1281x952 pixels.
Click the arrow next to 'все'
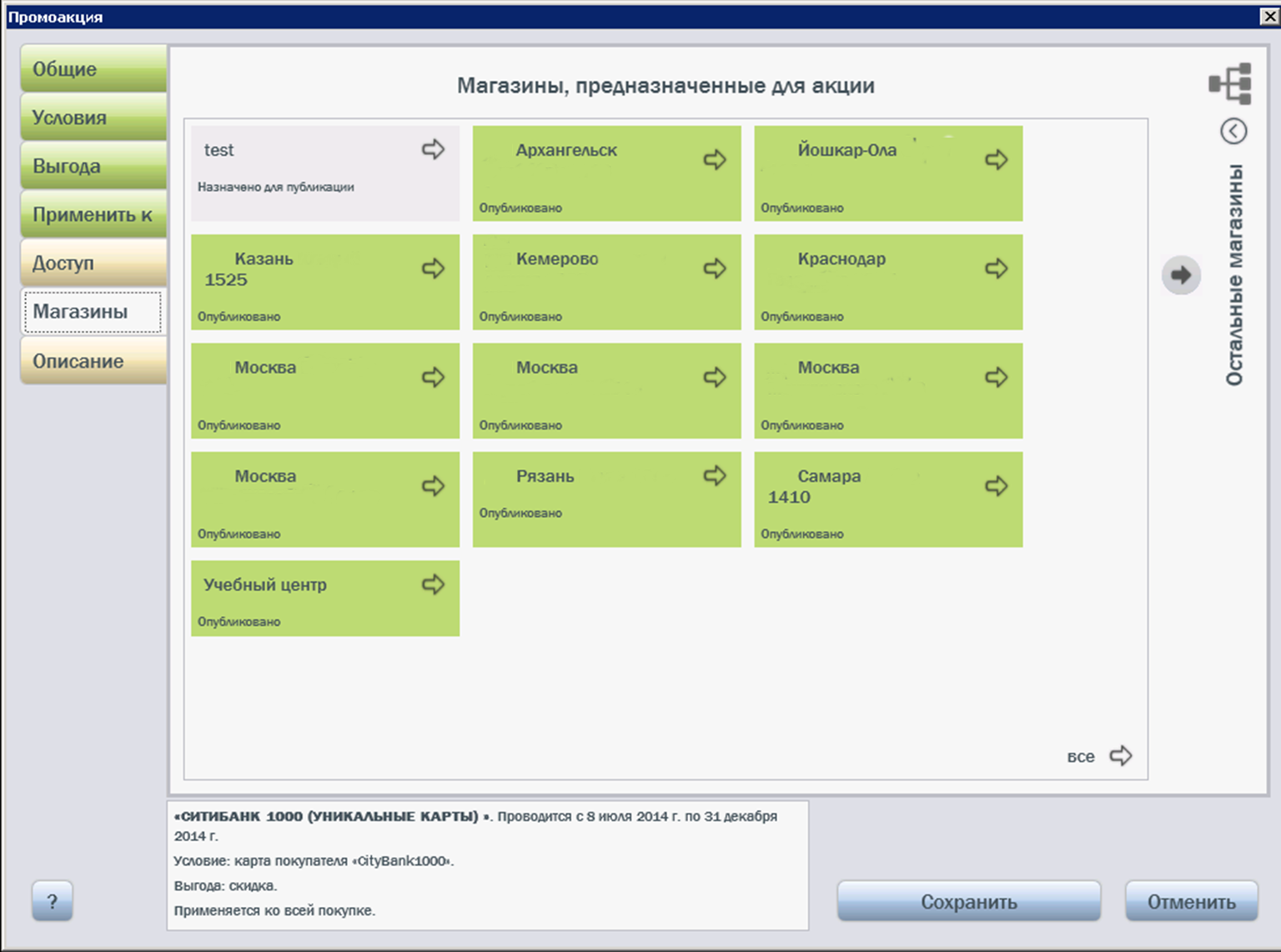click(x=1121, y=755)
